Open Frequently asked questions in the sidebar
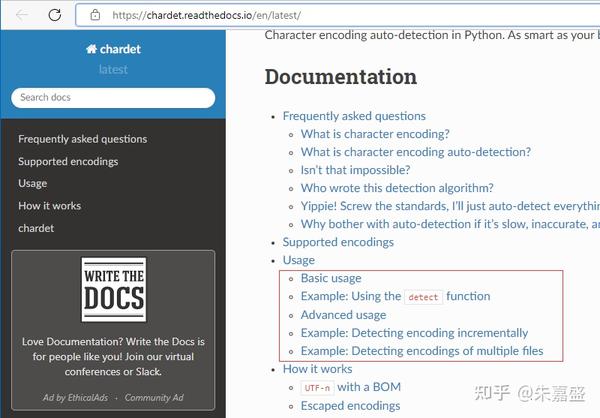 [x=82, y=139]
